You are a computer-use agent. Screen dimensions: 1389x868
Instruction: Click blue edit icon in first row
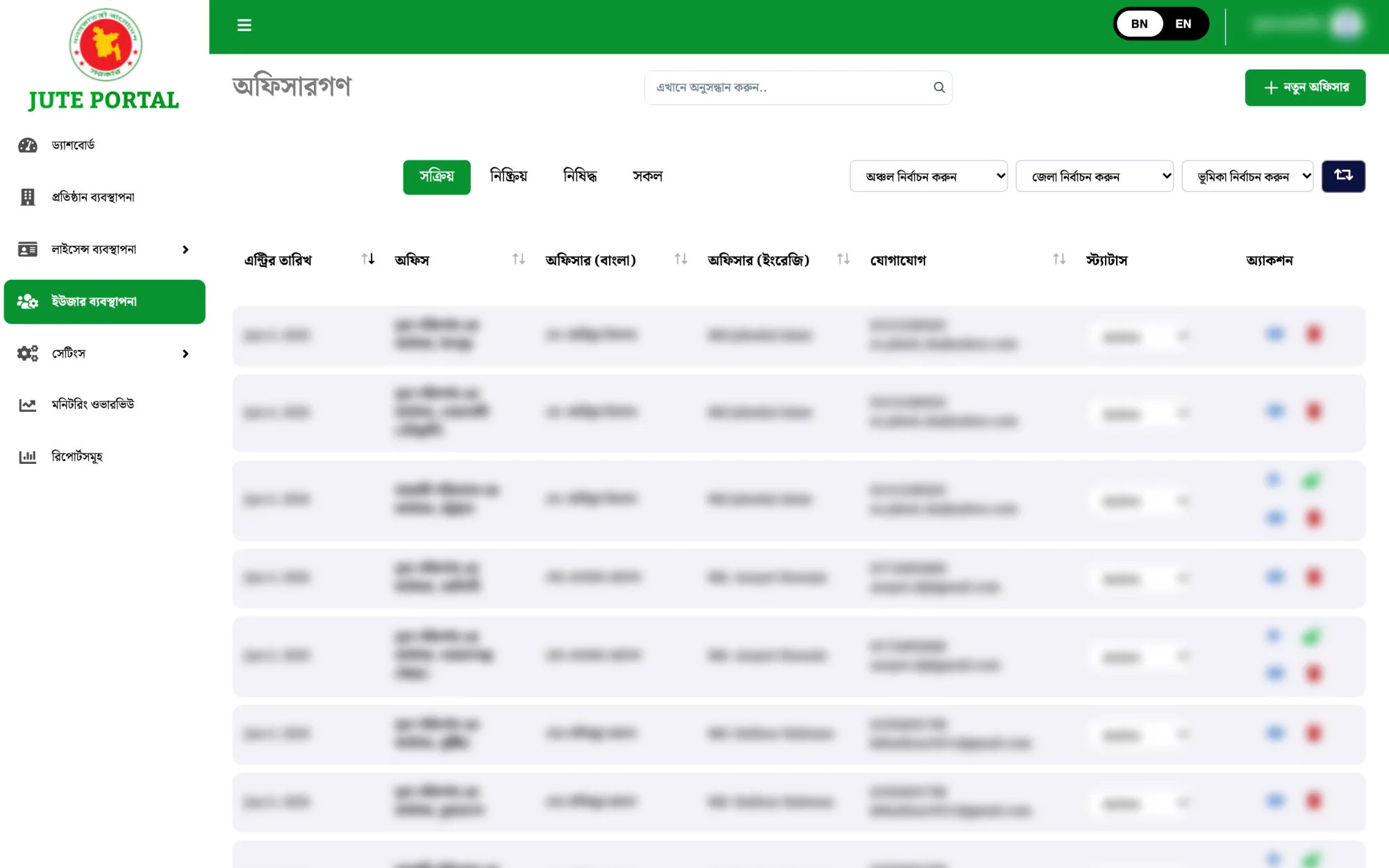(1275, 334)
